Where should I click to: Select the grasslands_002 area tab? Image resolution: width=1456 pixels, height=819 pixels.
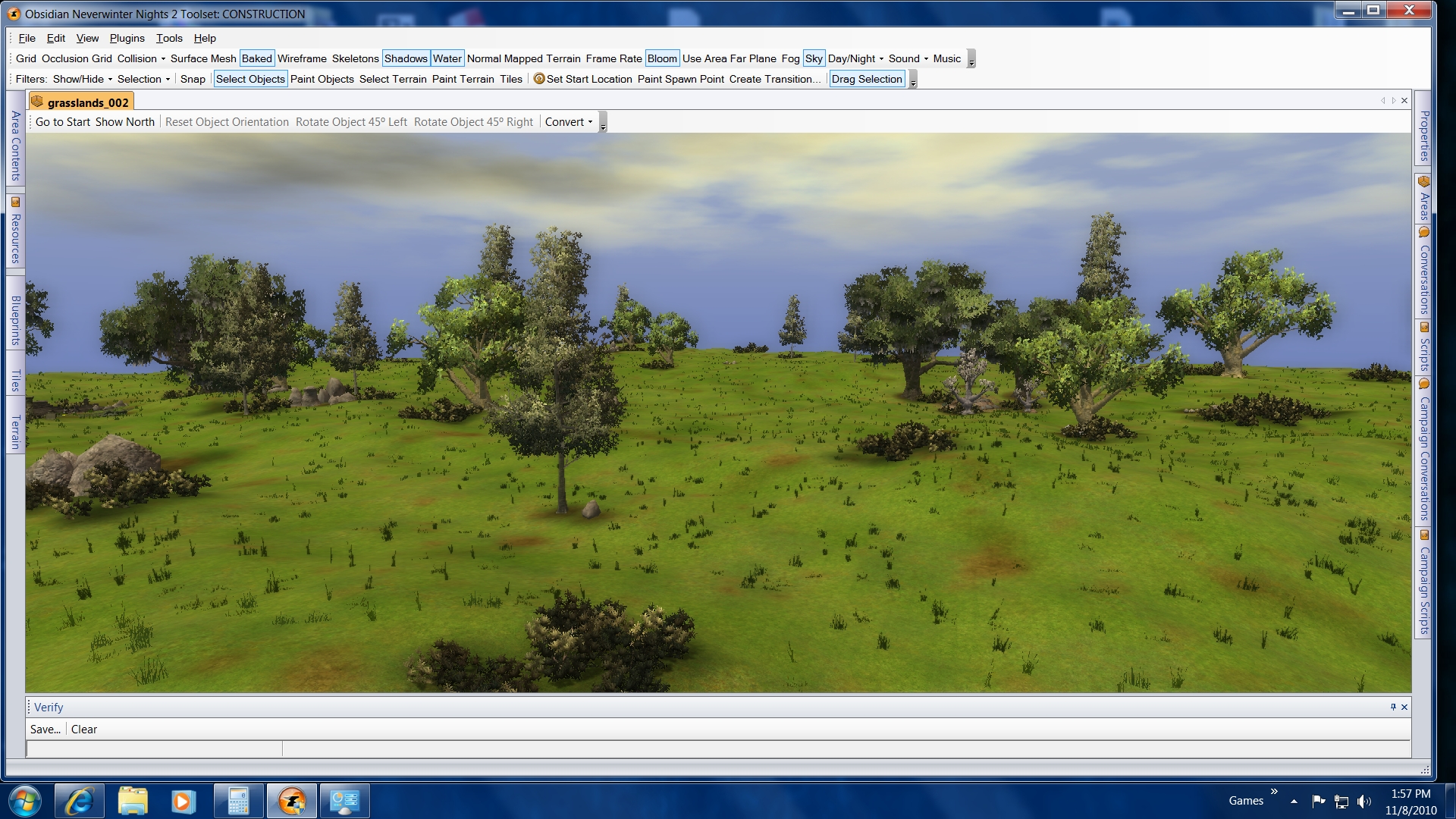click(82, 102)
